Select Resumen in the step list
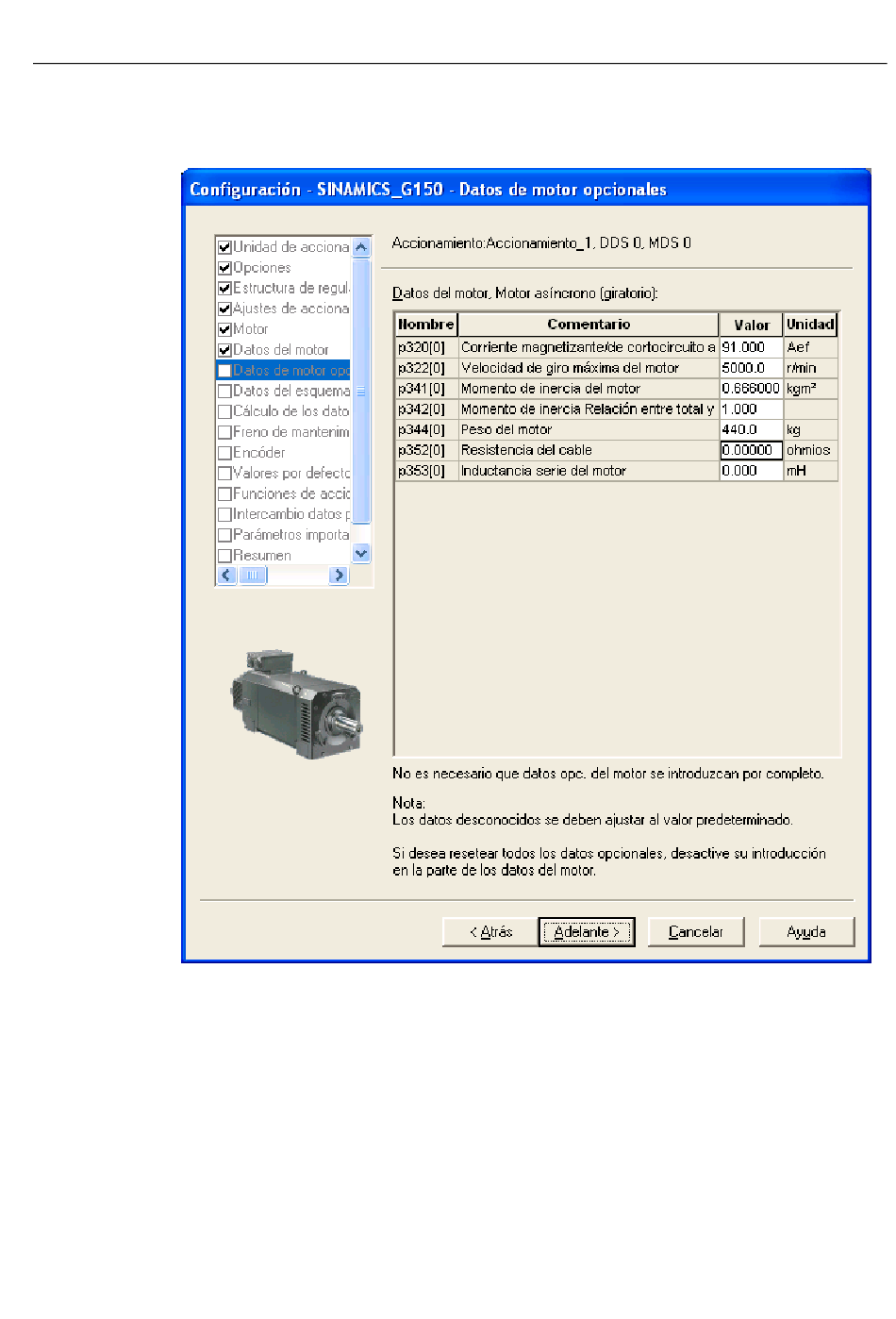This screenshot has width=896, height=1319. coord(262,556)
